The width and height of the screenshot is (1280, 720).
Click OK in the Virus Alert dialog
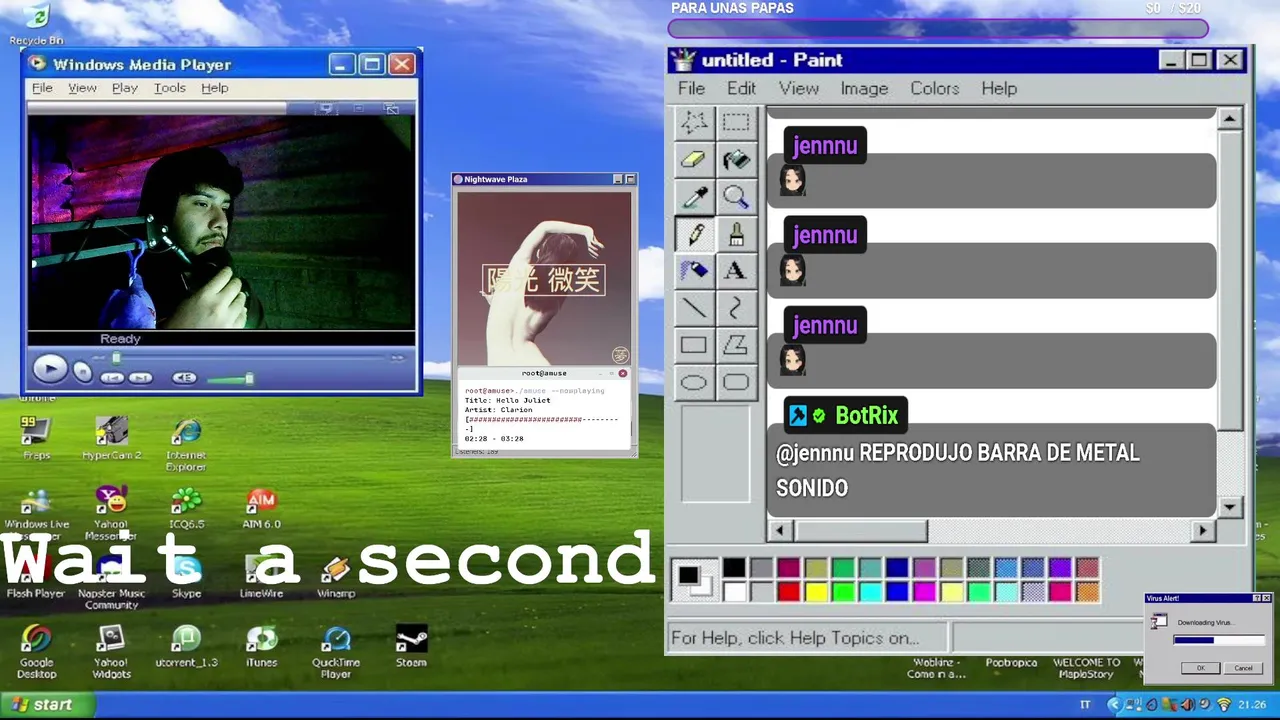(x=1200, y=668)
